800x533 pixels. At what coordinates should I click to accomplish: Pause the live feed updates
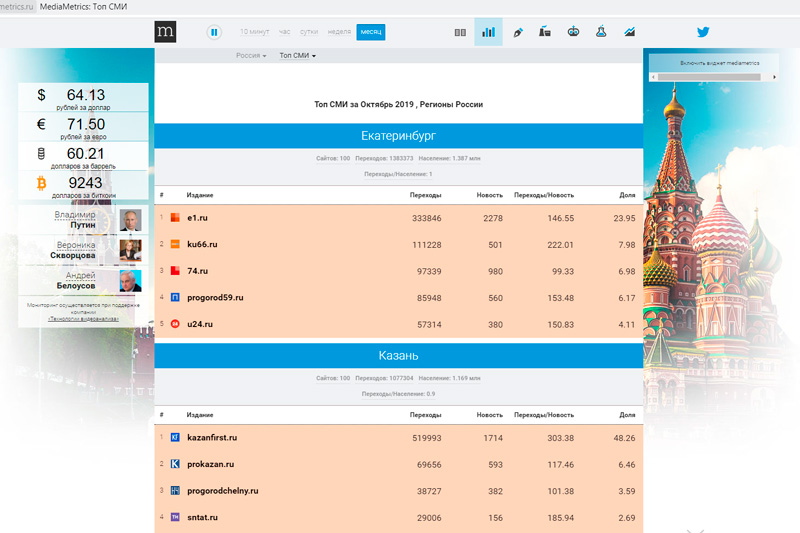214,32
